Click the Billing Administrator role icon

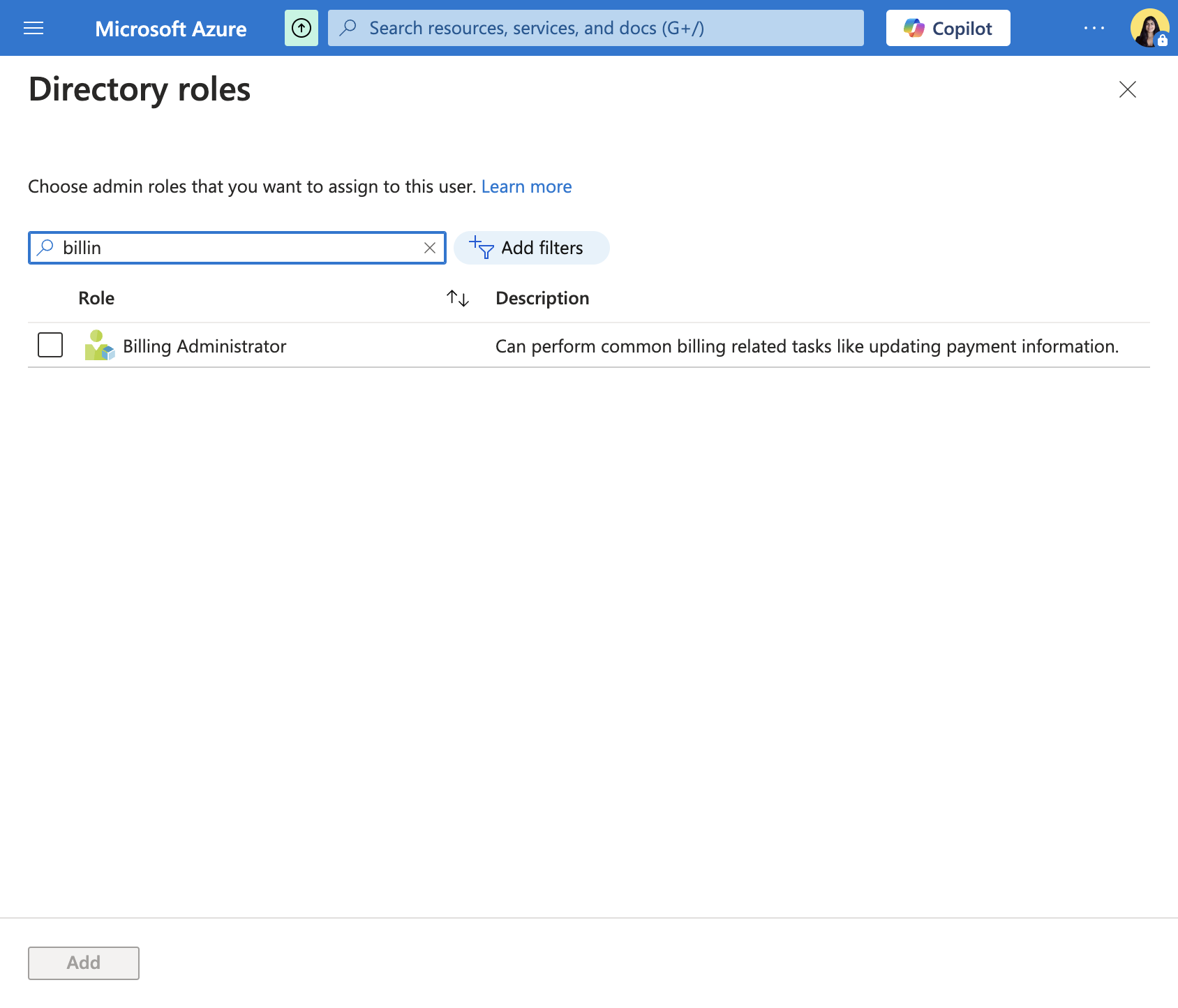[x=99, y=346]
